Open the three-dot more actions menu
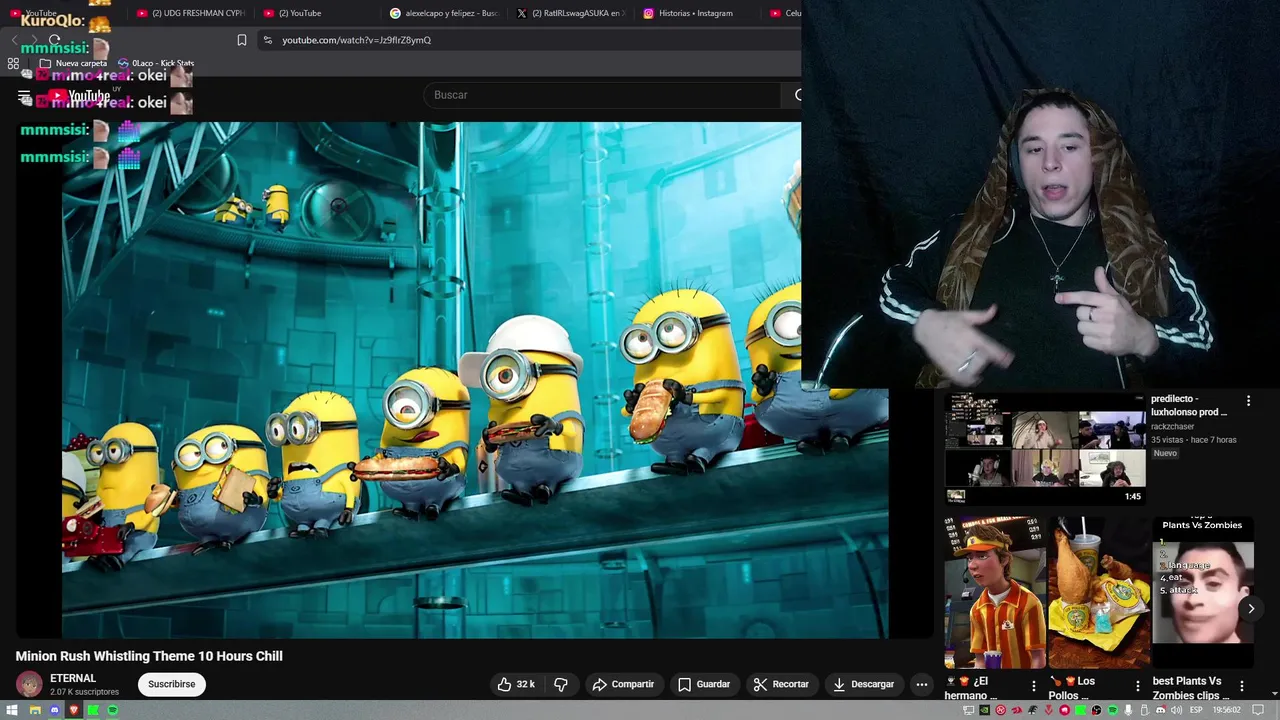This screenshot has width=1280, height=720. [x=922, y=684]
